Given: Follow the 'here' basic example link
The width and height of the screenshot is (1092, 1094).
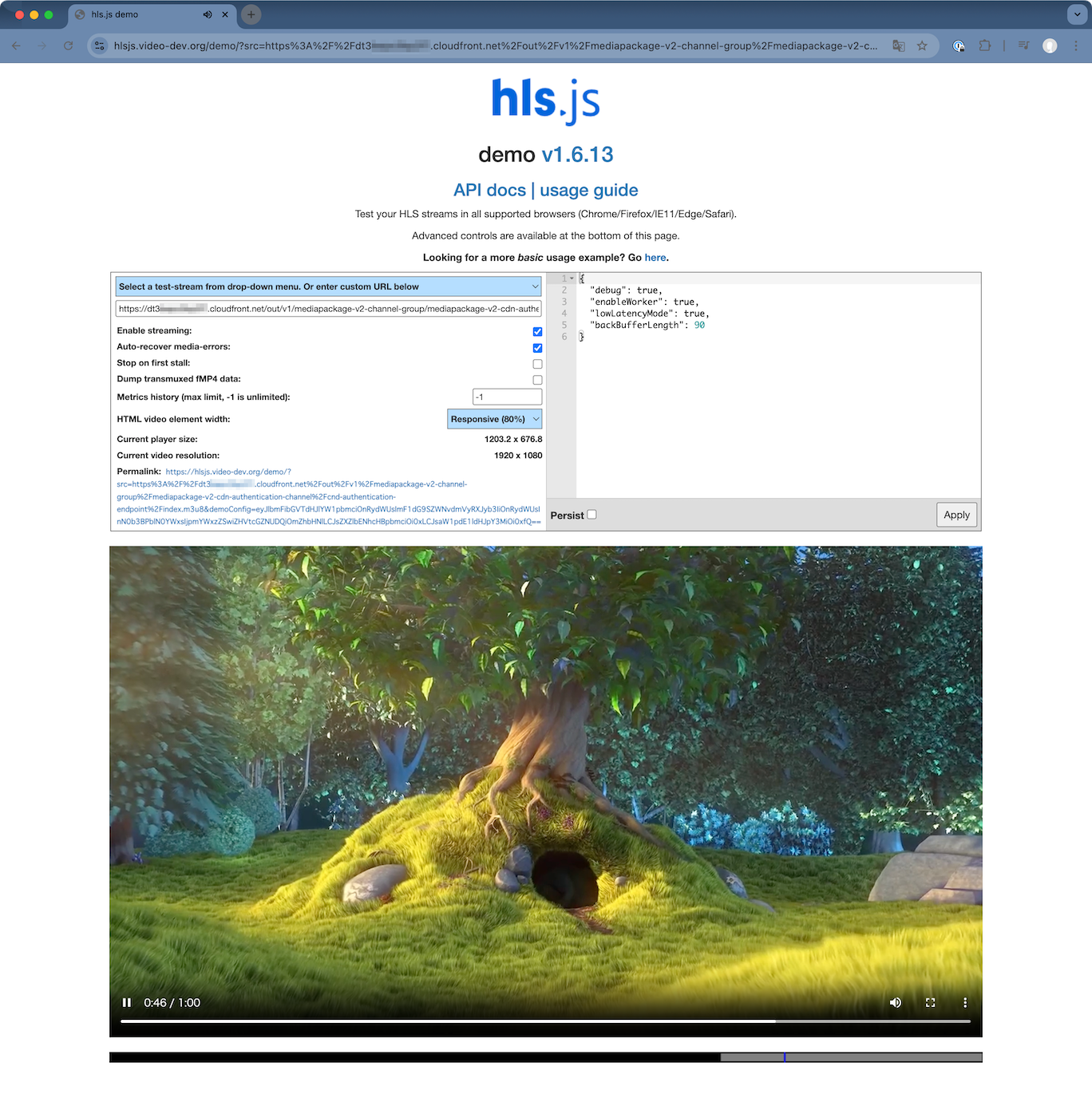Looking at the screenshot, I should click(x=655, y=258).
